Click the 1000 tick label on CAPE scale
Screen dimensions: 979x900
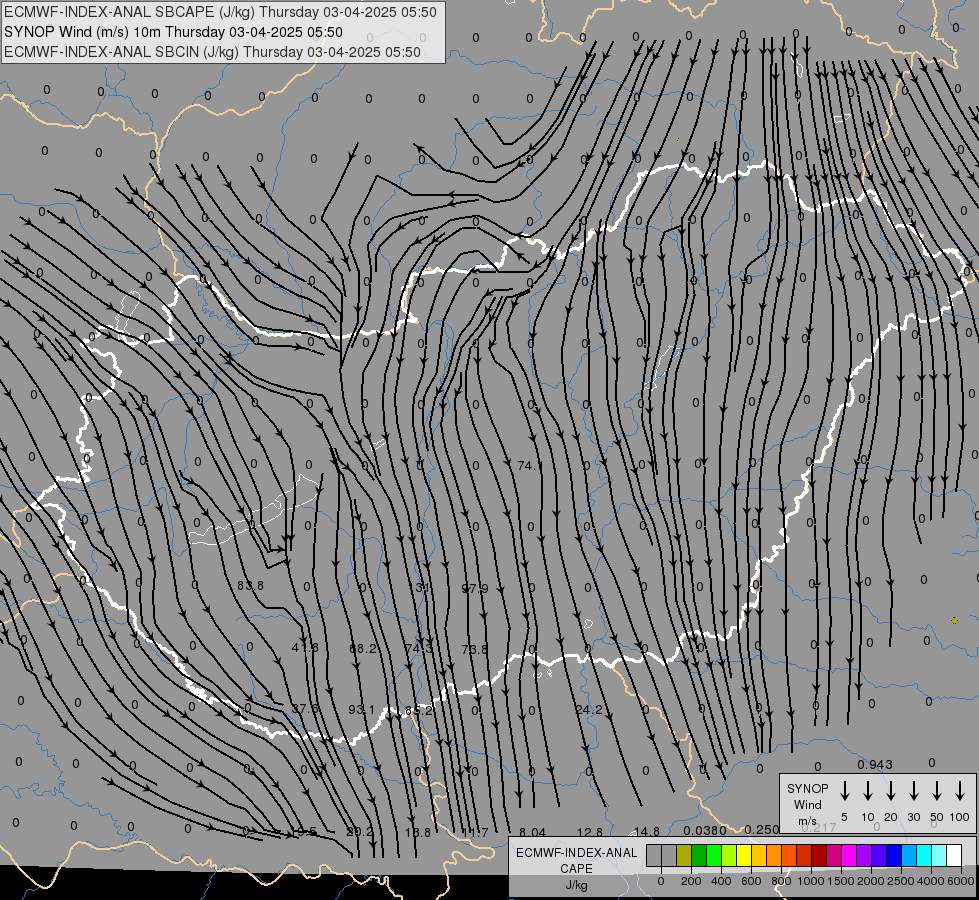[810, 881]
